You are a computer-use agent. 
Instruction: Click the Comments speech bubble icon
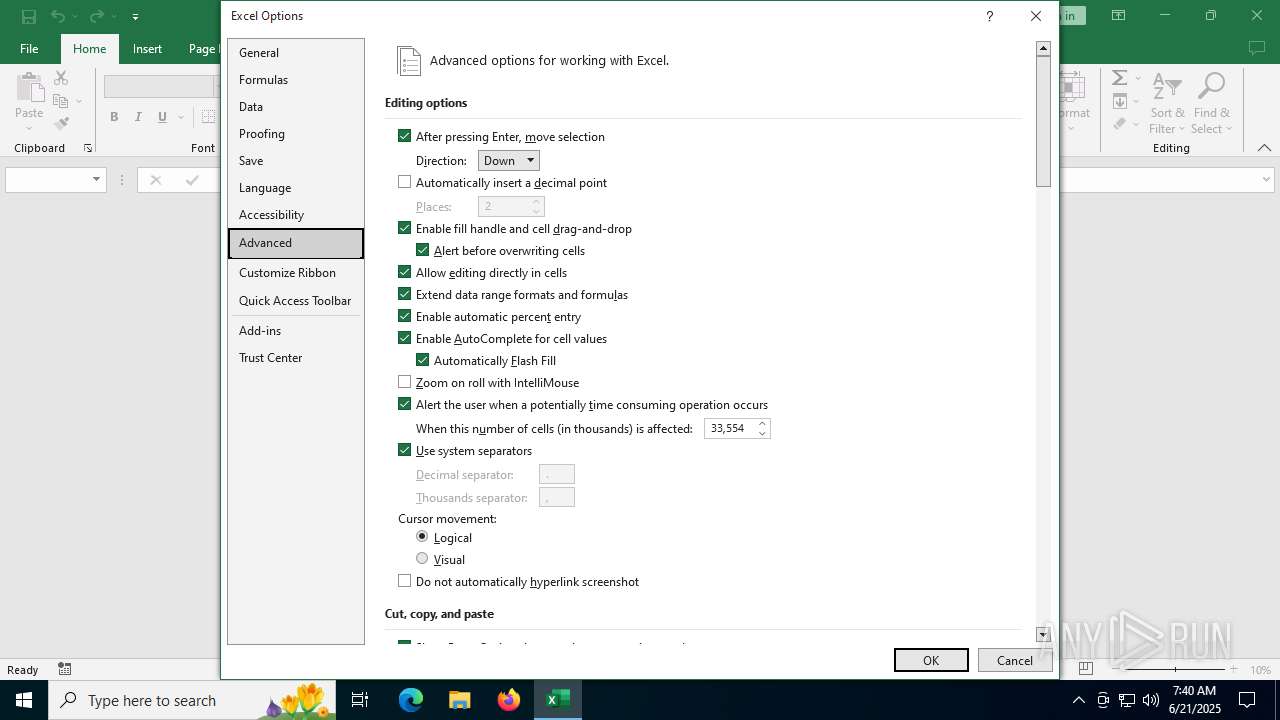point(1257,48)
